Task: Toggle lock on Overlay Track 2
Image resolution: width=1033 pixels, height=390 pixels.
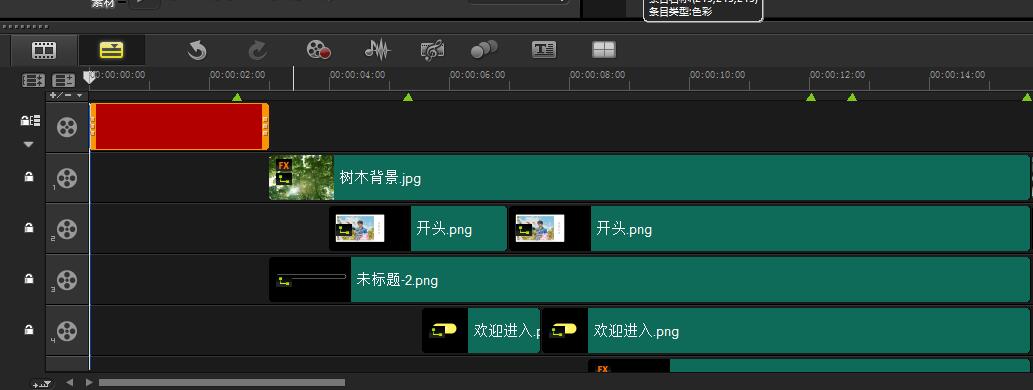Action: (29, 228)
